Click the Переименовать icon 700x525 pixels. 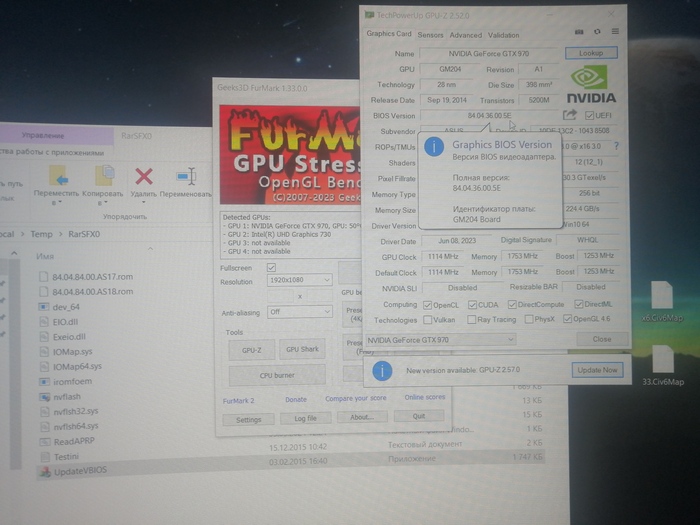186,176
